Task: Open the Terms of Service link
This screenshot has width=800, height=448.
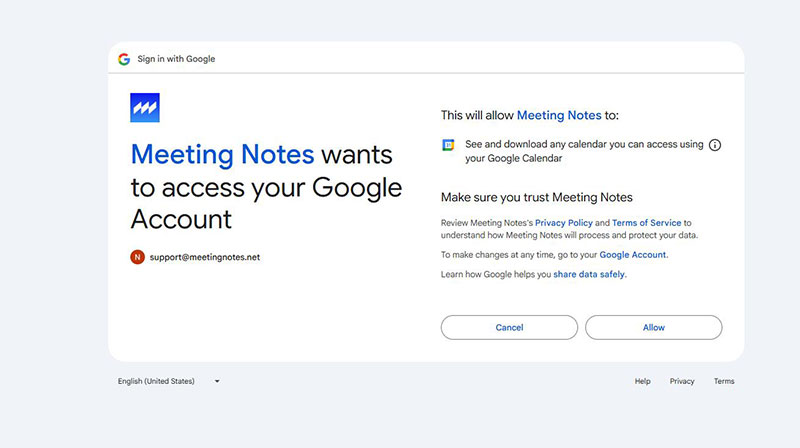Action: pyautogui.click(x=647, y=222)
